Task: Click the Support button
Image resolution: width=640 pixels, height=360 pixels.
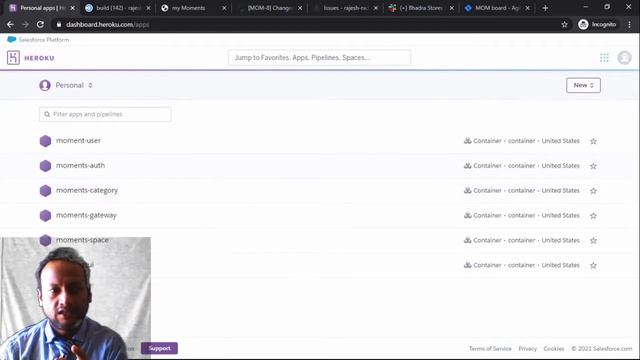Action: 159,348
